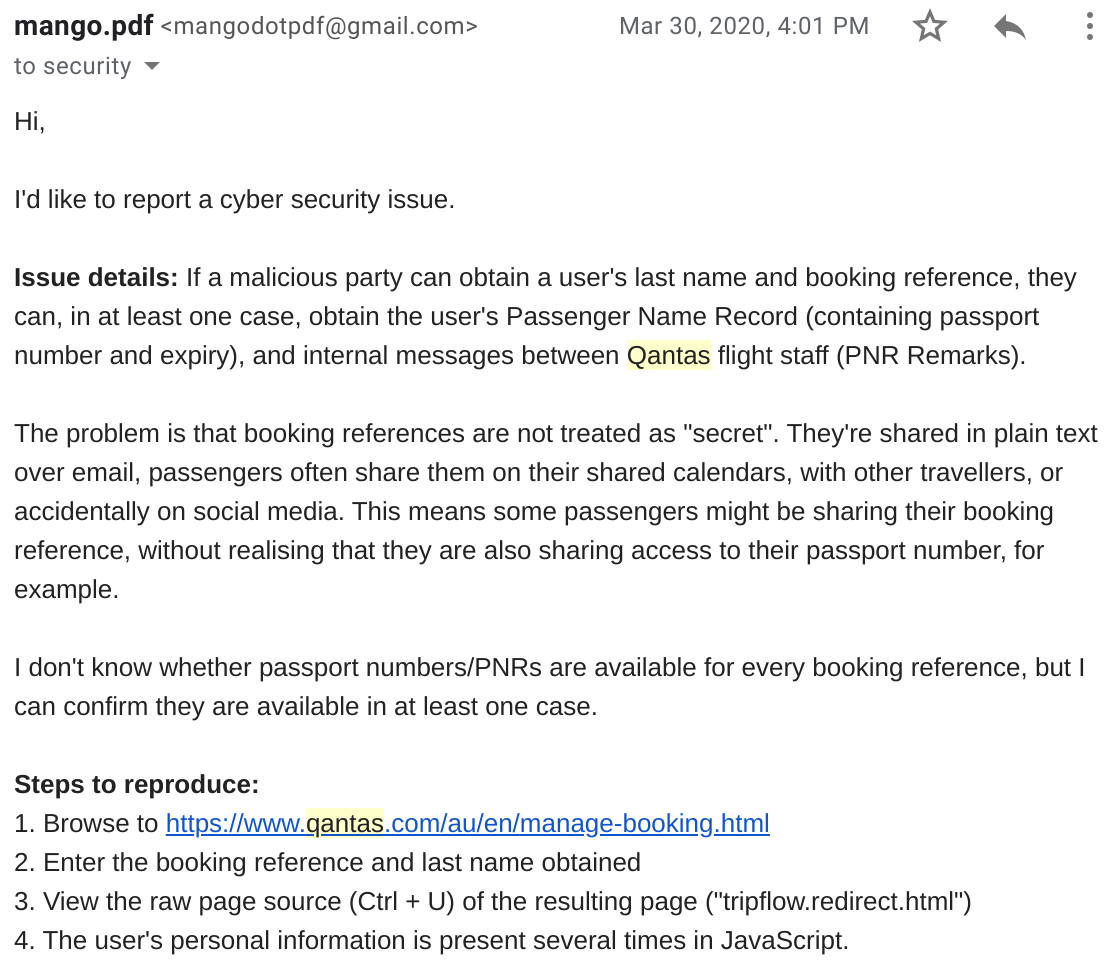1109x960 pixels.
Task: Click highlighted word Qantas in issue details
Action: pos(668,355)
